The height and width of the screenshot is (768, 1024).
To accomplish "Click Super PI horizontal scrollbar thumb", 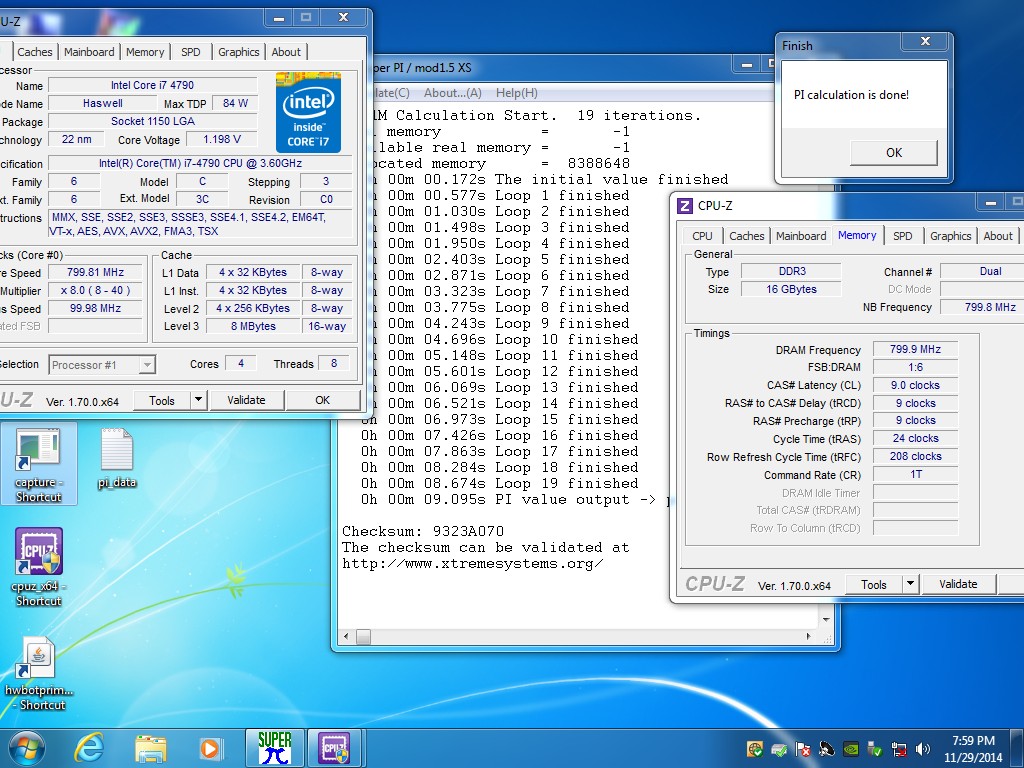I will point(363,636).
